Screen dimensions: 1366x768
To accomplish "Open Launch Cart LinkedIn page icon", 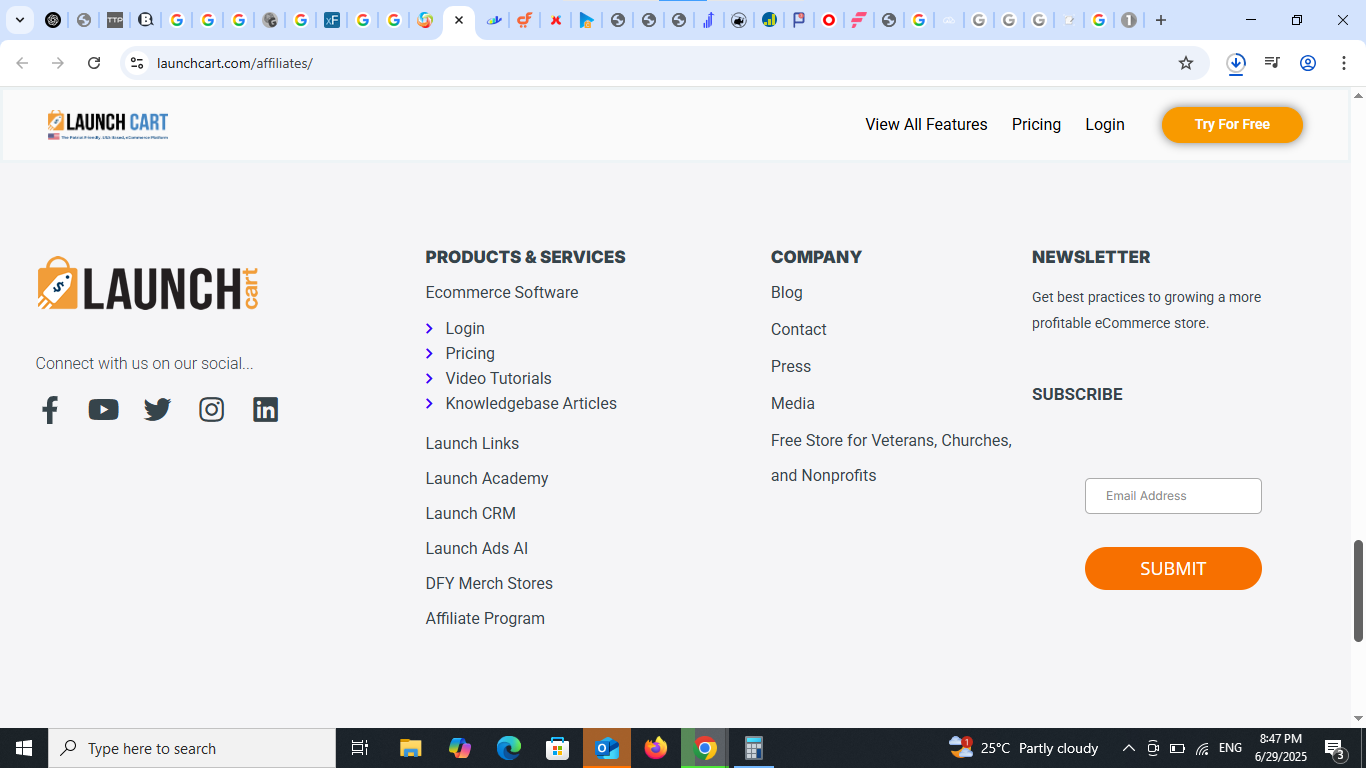I will pyautogui.click(x=265, y=410).
